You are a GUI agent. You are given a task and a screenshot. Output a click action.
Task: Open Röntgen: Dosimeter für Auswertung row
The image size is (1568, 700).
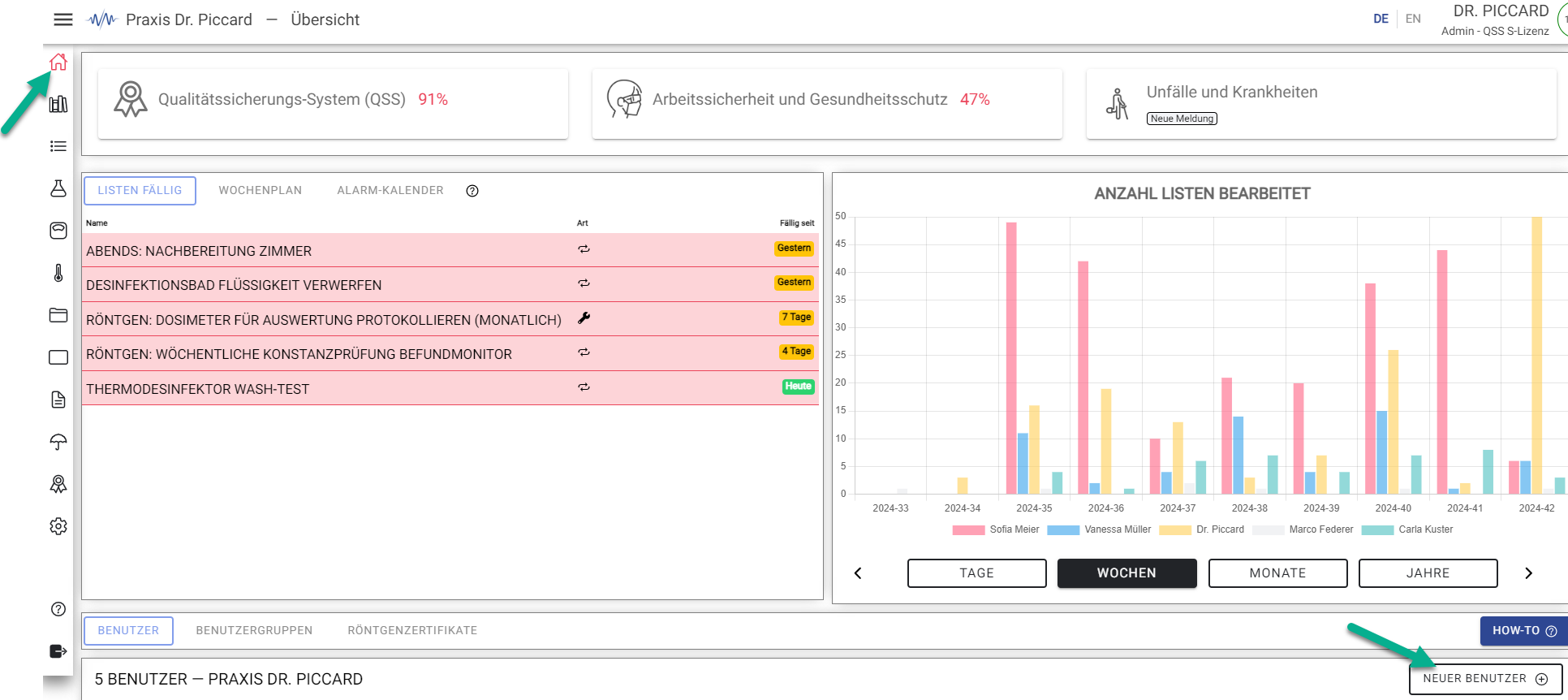[450, 320]
